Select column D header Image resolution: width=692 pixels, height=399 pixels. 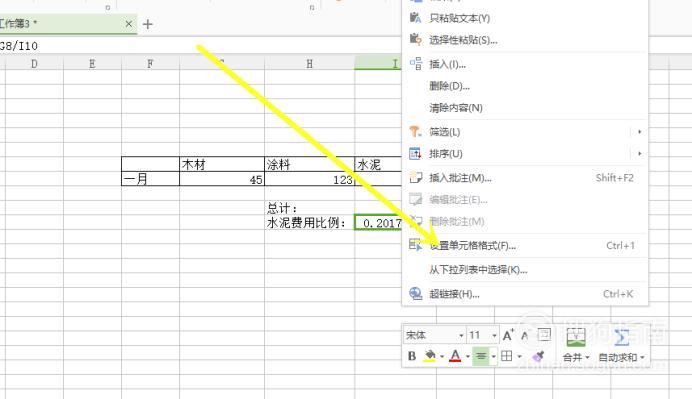34,64
